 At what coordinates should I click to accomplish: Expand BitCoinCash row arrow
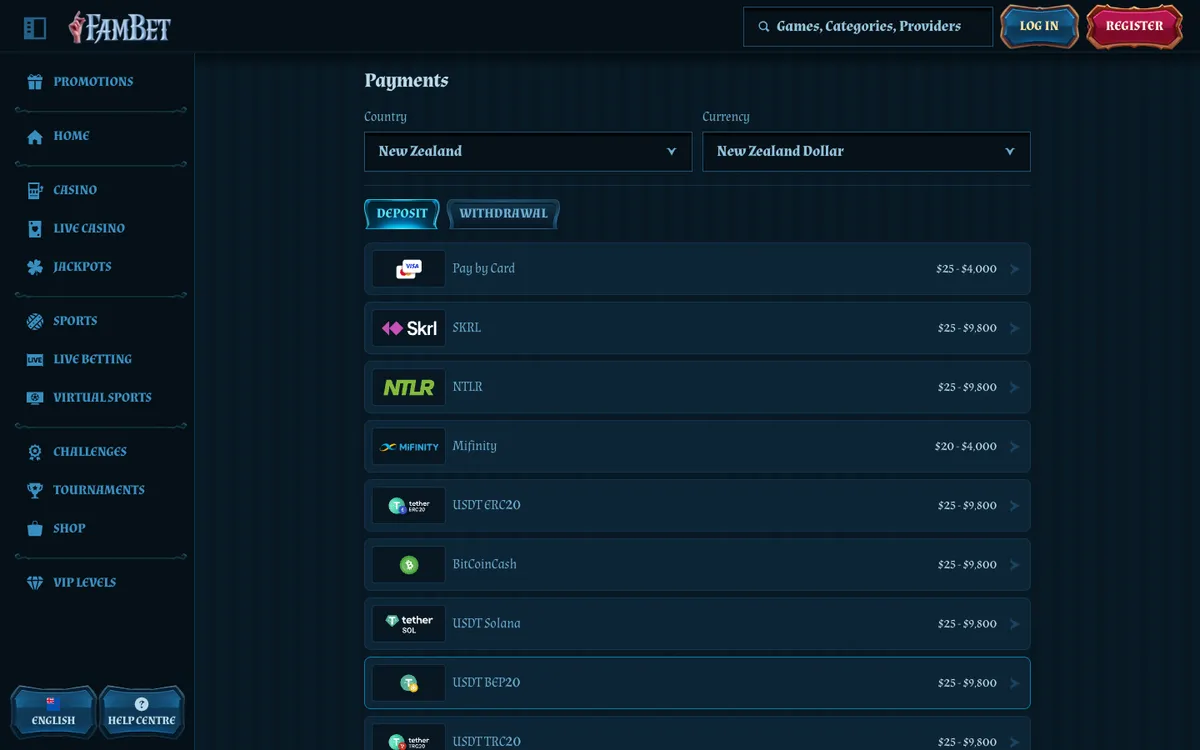coord(1015,565)
